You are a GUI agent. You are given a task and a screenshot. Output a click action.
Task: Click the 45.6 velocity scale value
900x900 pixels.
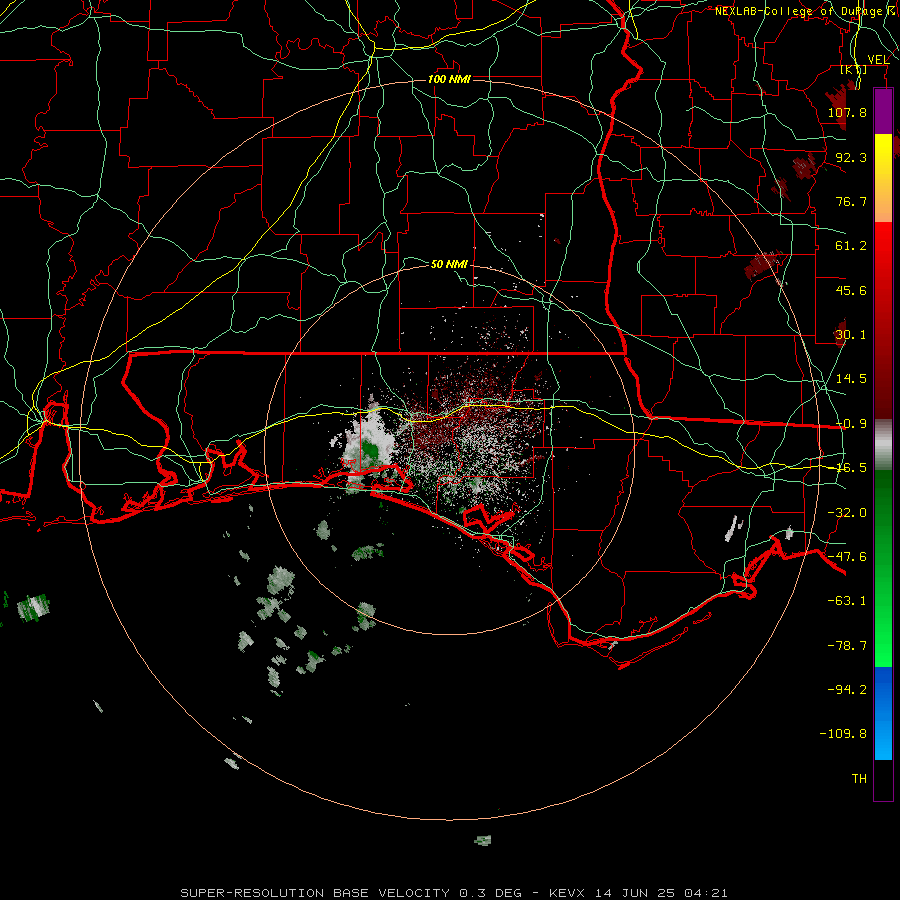(851, 290)
